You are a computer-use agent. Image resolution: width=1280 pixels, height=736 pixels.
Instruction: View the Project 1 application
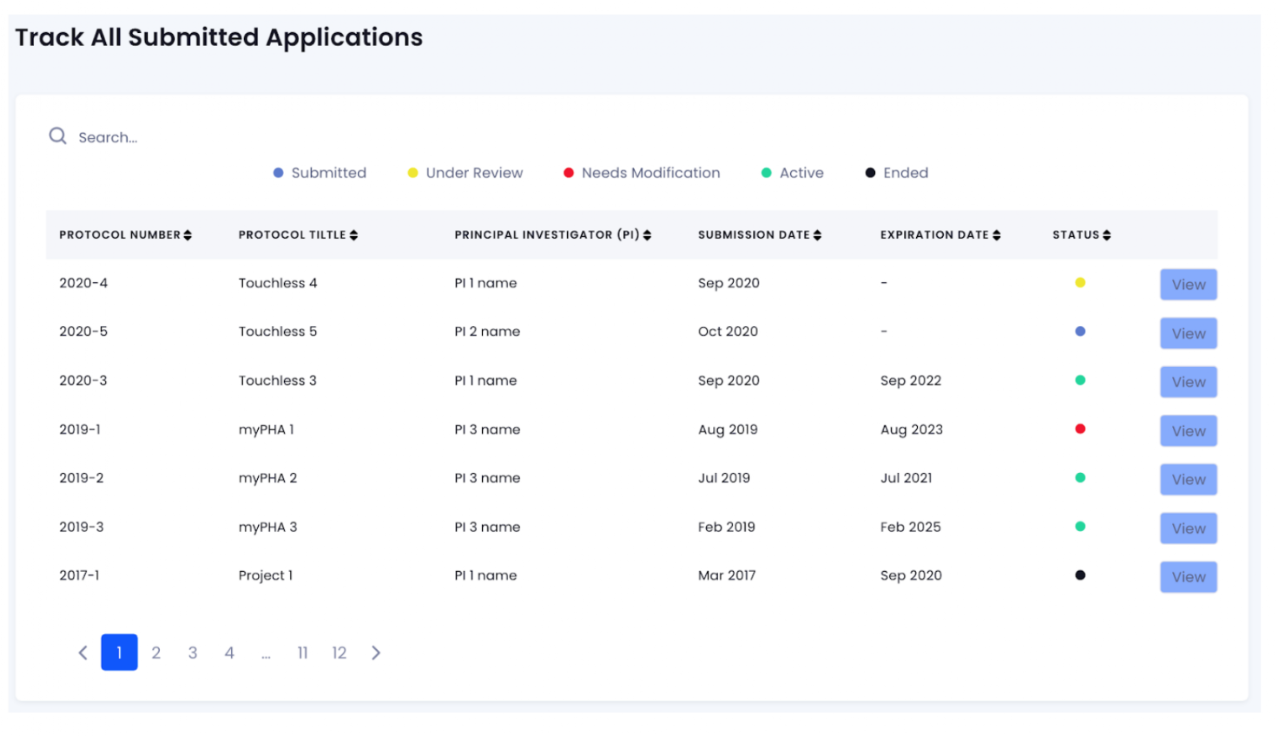tap(1188, 577)
